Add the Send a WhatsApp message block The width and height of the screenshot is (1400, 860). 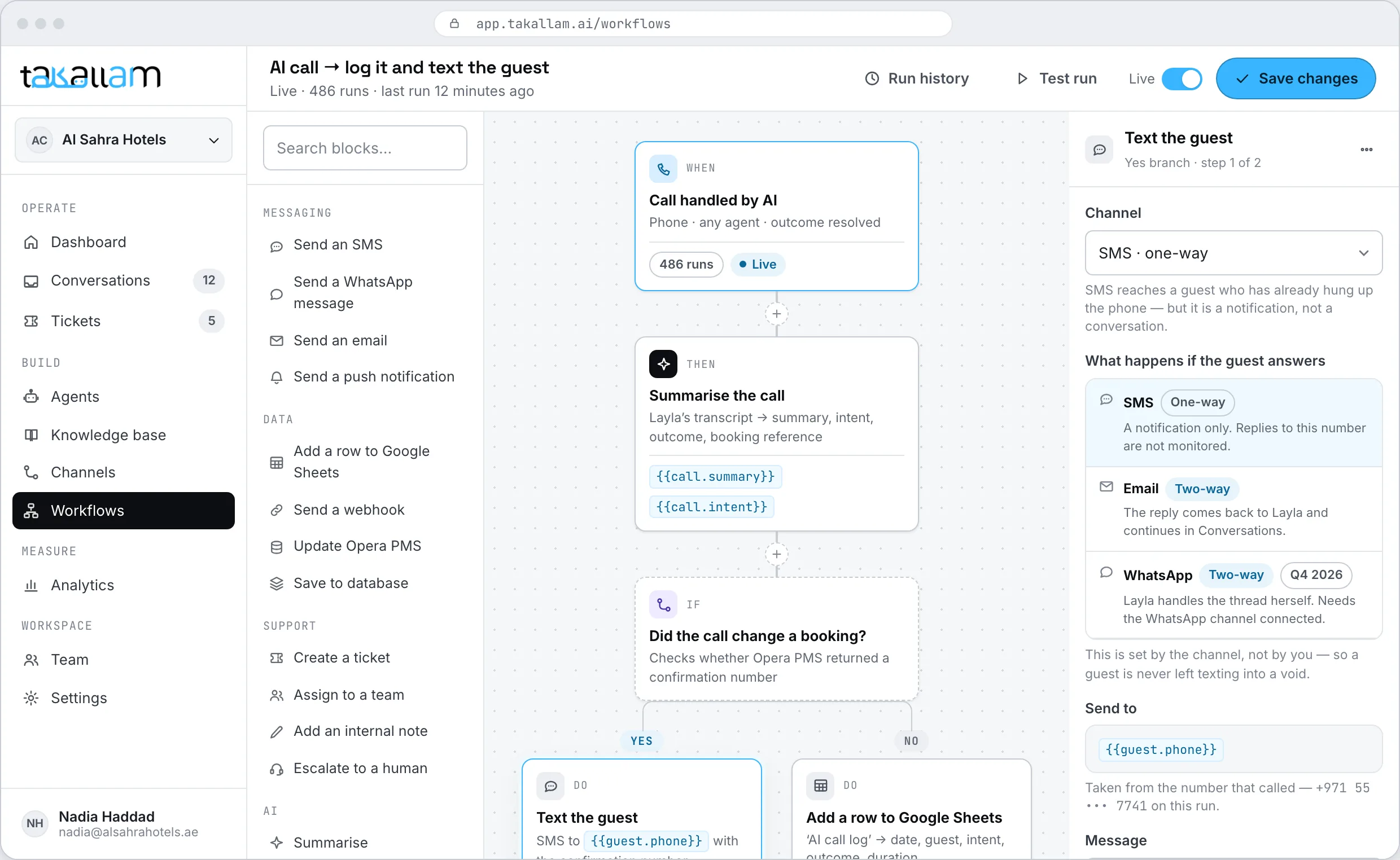click(365, 293)
